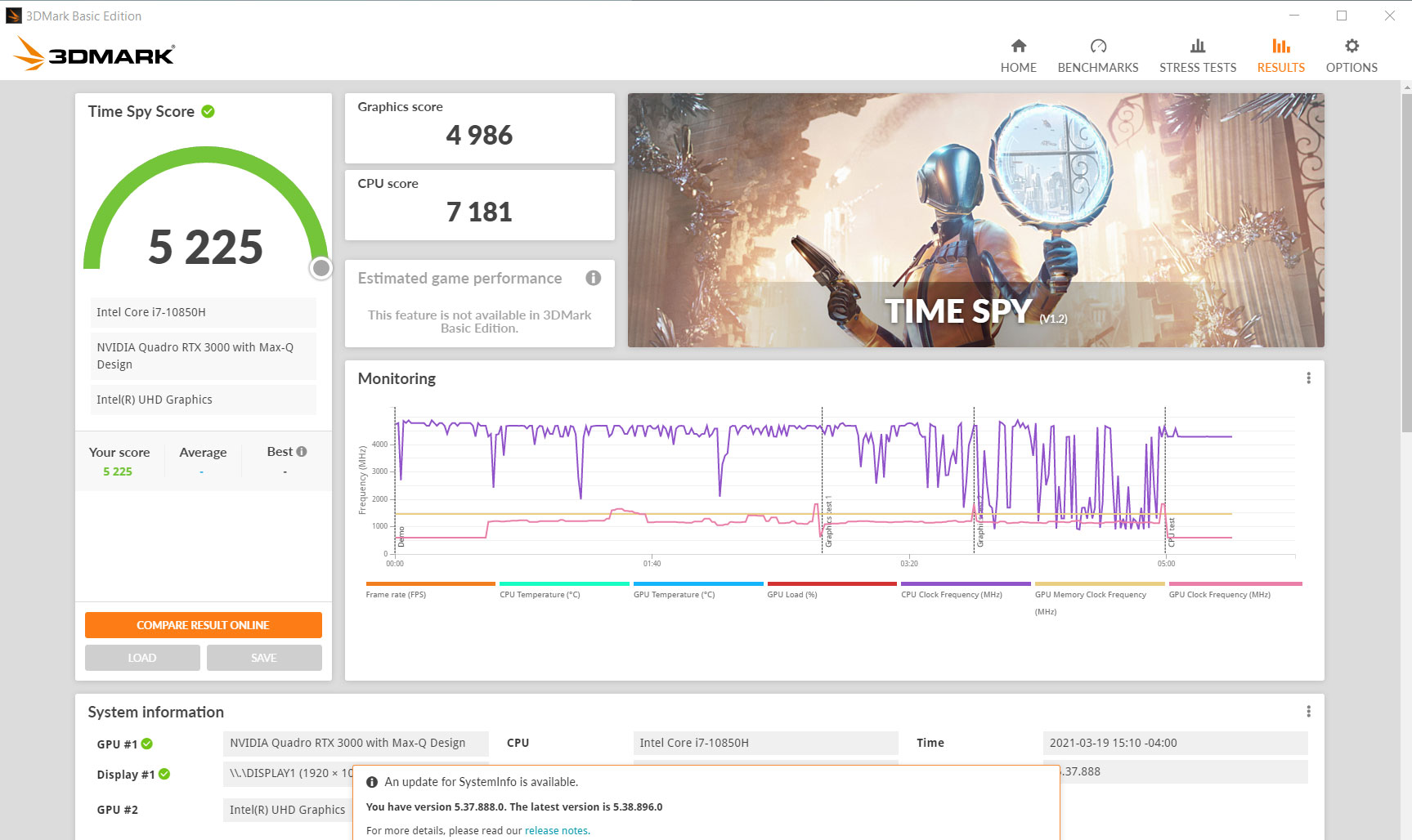Minimize the 3DMark window
The width and height of the screenshot is (1412, 840).
(x=1294, y=16)
